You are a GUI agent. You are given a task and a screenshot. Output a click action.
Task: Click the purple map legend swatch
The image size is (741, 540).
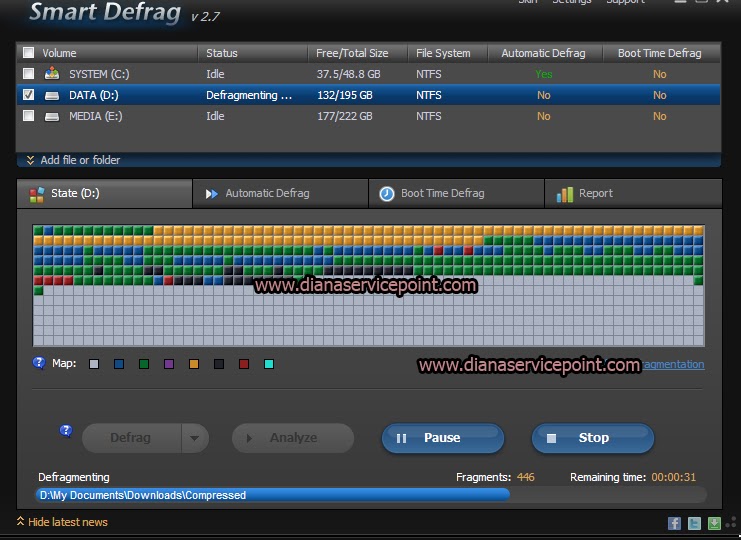click(169, 364)
